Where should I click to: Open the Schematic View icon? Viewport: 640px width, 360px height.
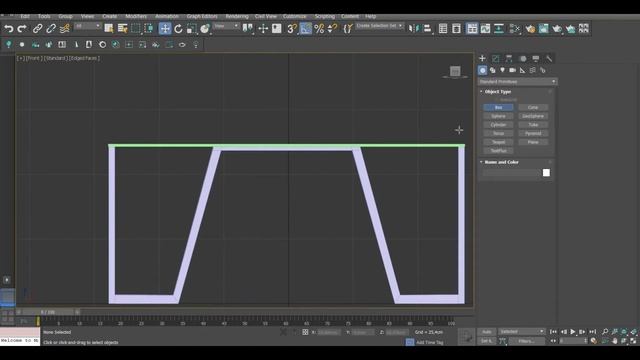pyautogui.click(x=499, y=29)
